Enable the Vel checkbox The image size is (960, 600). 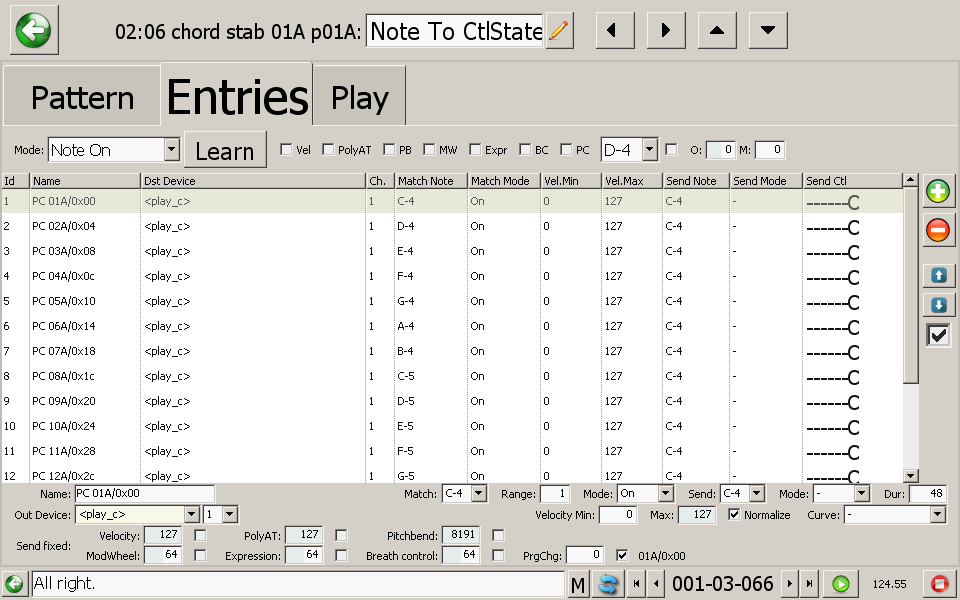click(287, 150)
